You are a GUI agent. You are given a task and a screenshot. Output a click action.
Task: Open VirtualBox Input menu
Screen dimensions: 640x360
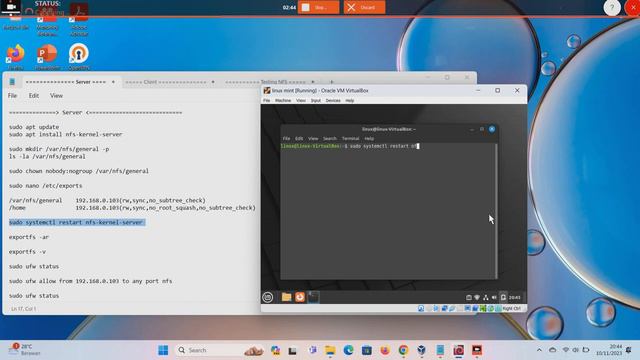pyautogui.click(x=316, y=100)
